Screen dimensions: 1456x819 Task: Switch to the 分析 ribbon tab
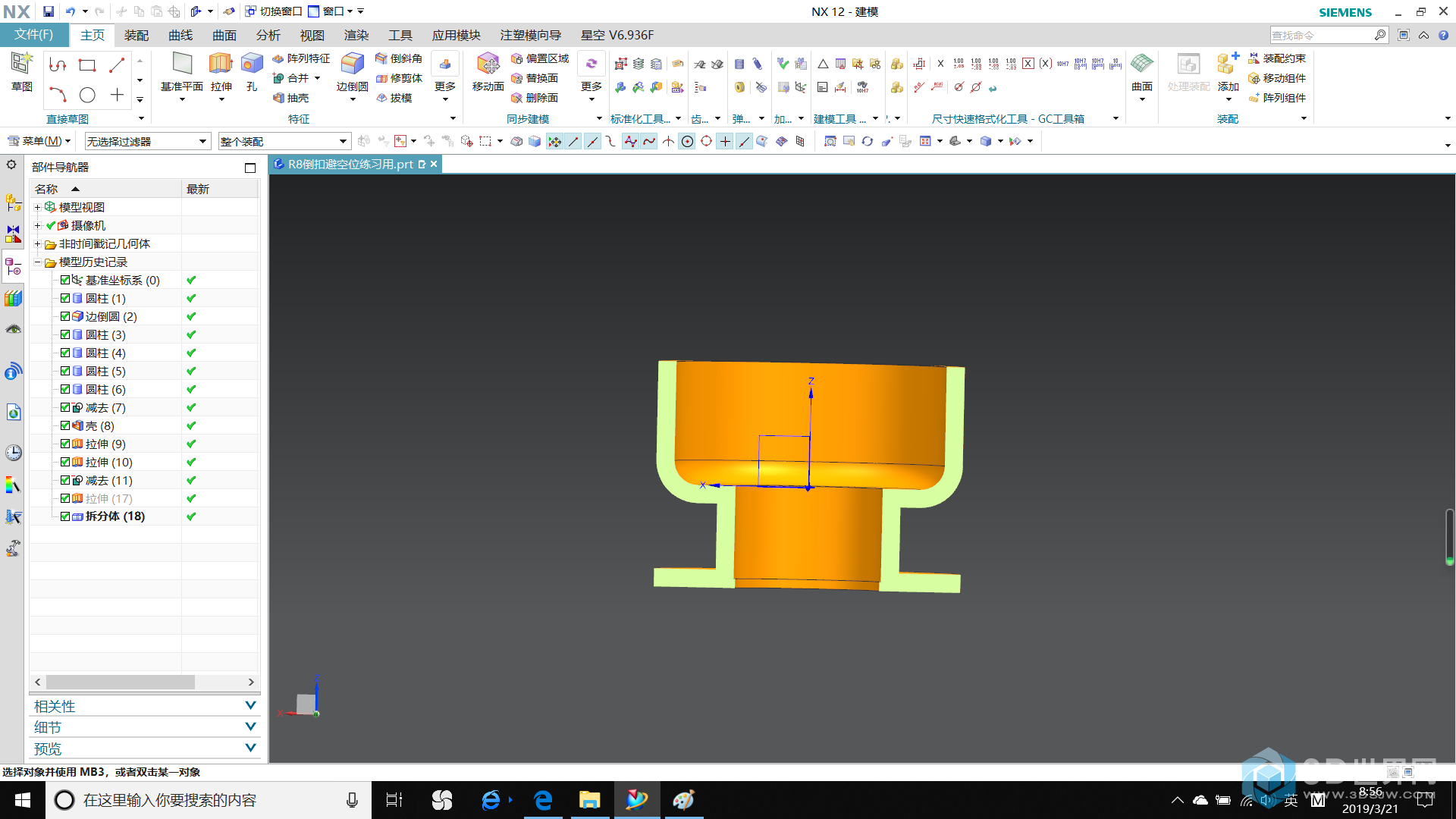[x=268, y=35]
